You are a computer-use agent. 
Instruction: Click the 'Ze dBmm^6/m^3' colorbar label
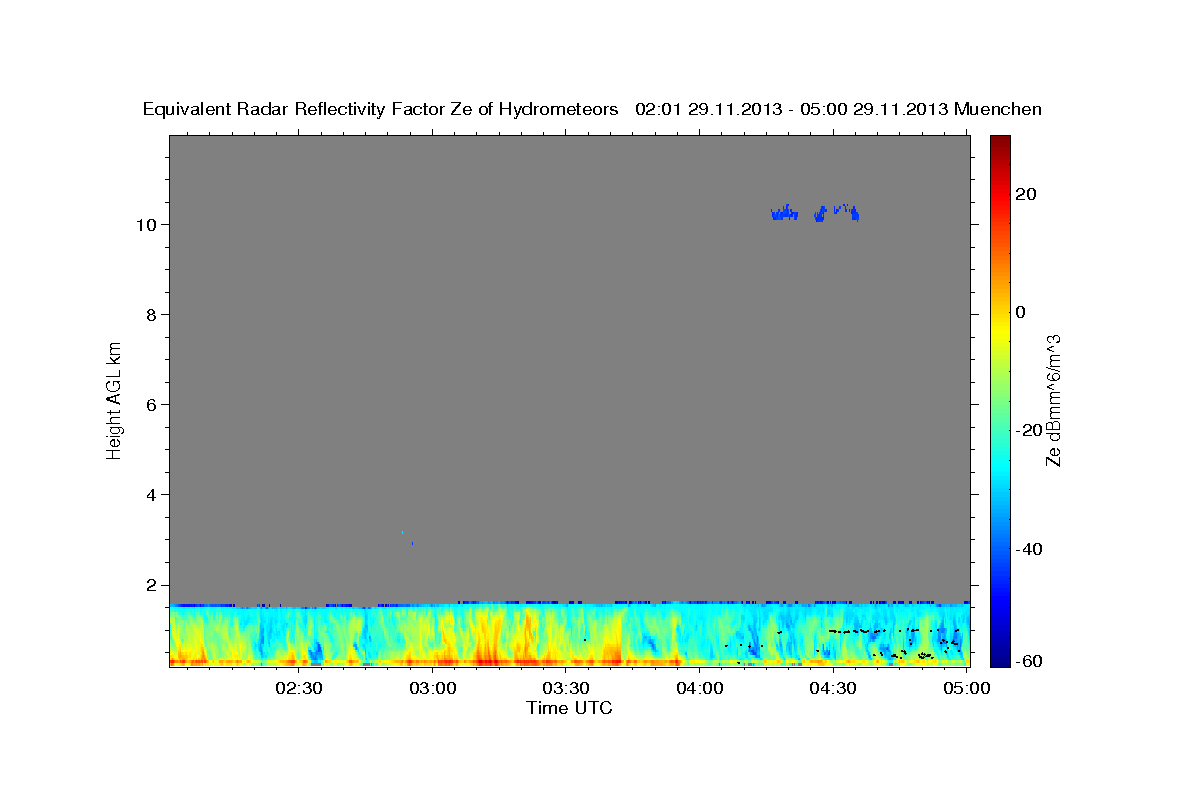[1053, 400]
